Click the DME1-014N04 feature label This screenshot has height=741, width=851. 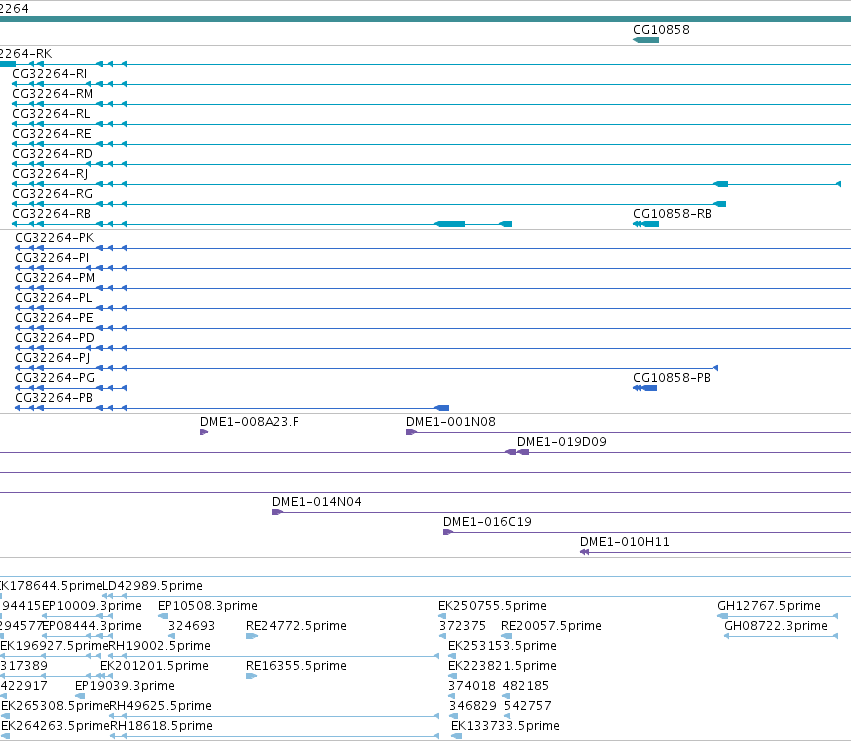pos(317,502)
